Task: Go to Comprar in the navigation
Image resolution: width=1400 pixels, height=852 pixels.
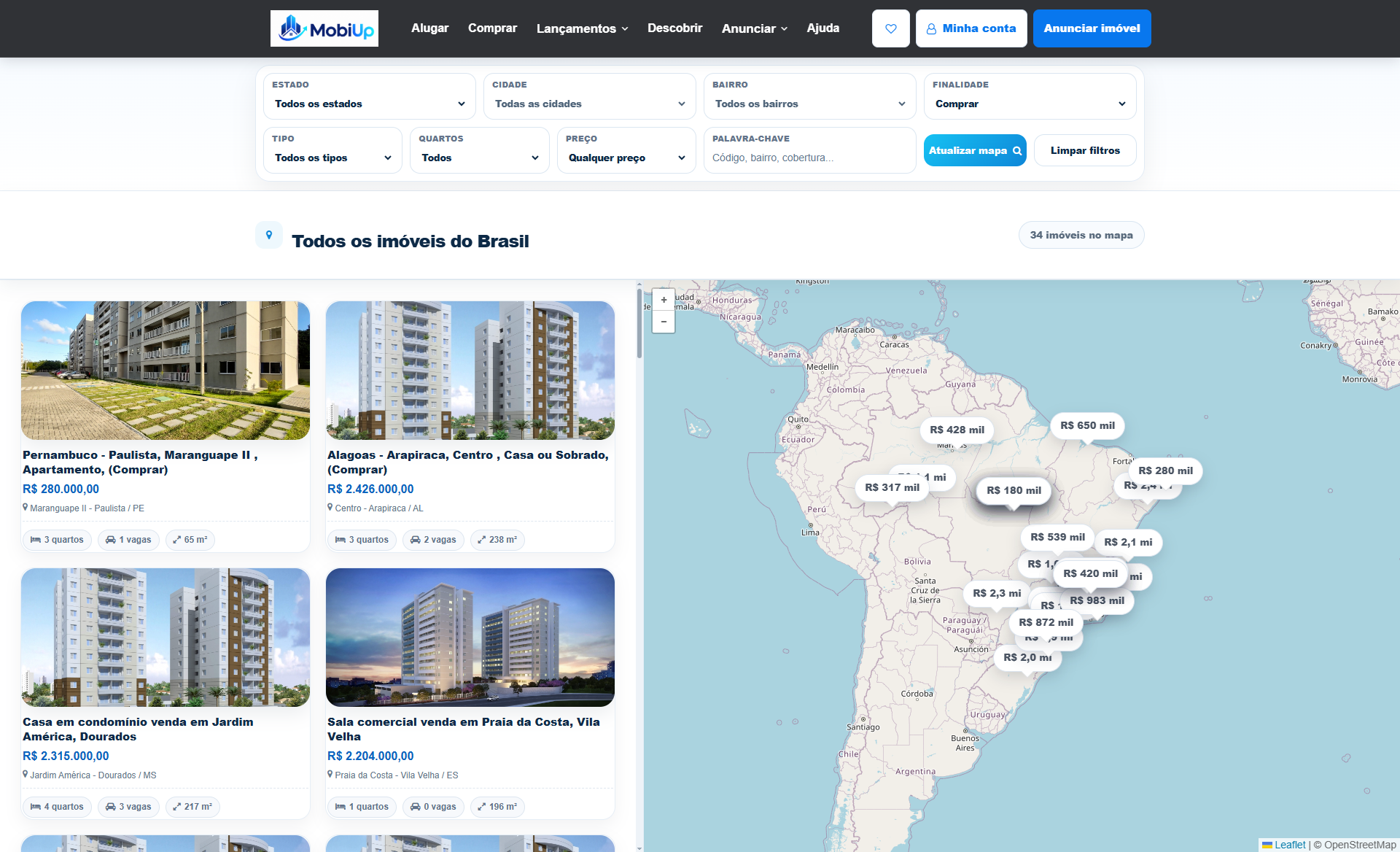Action: (x=492, y=28)
